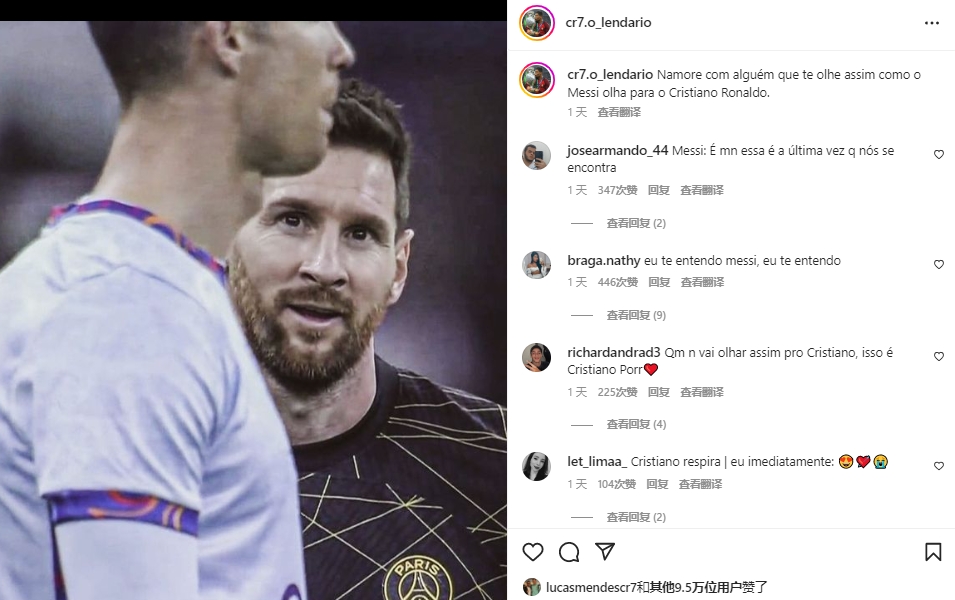Like josearmando_44's comment
Image resolution: width=955 pixels, height=600 pixels.
click(939, 155)
